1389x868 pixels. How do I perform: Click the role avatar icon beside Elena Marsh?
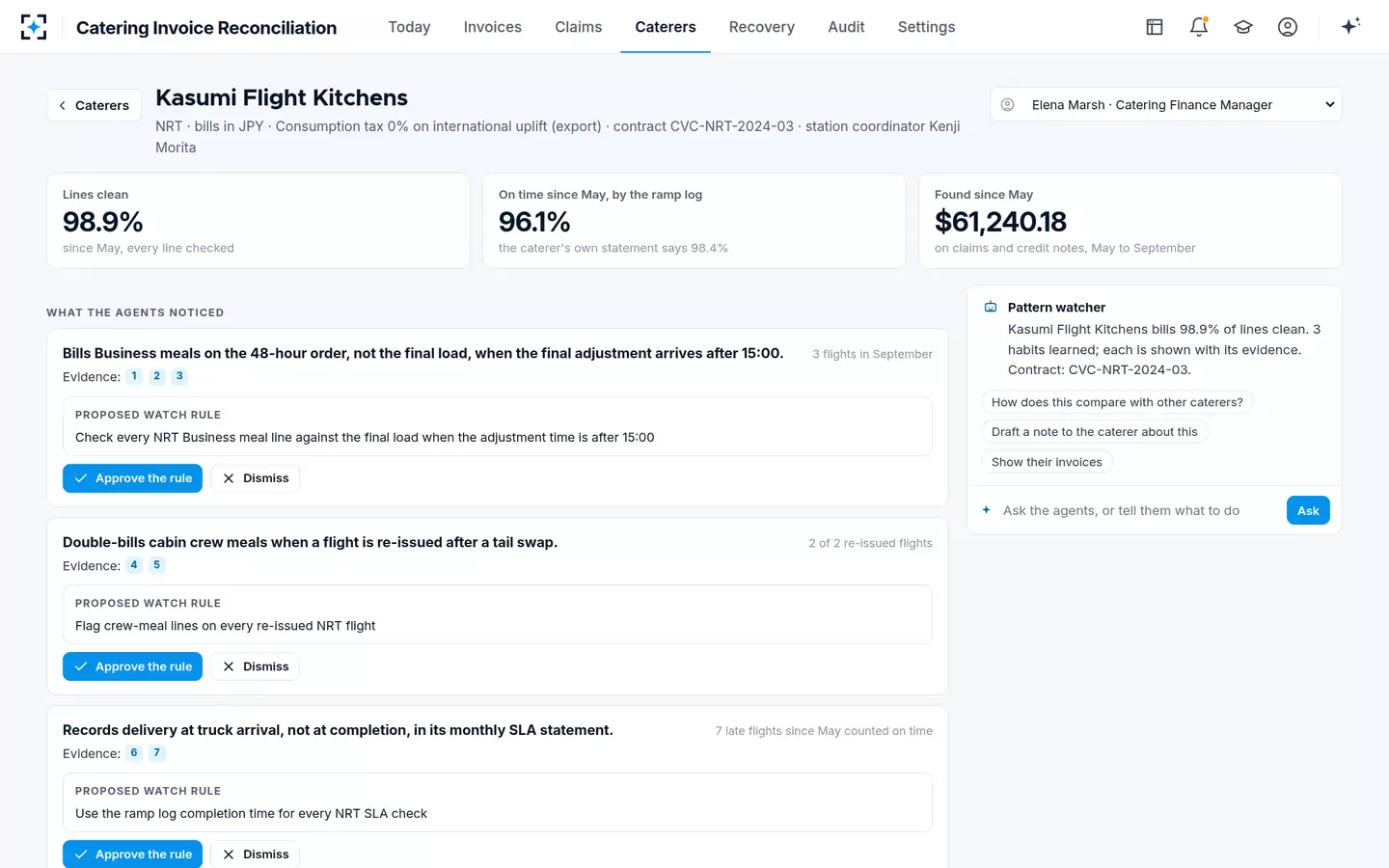point(1008,104)
